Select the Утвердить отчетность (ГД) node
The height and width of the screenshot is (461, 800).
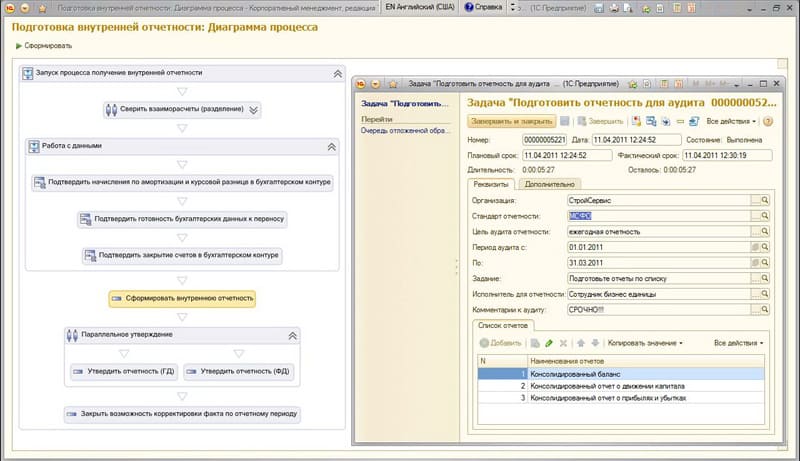point(124,371)
